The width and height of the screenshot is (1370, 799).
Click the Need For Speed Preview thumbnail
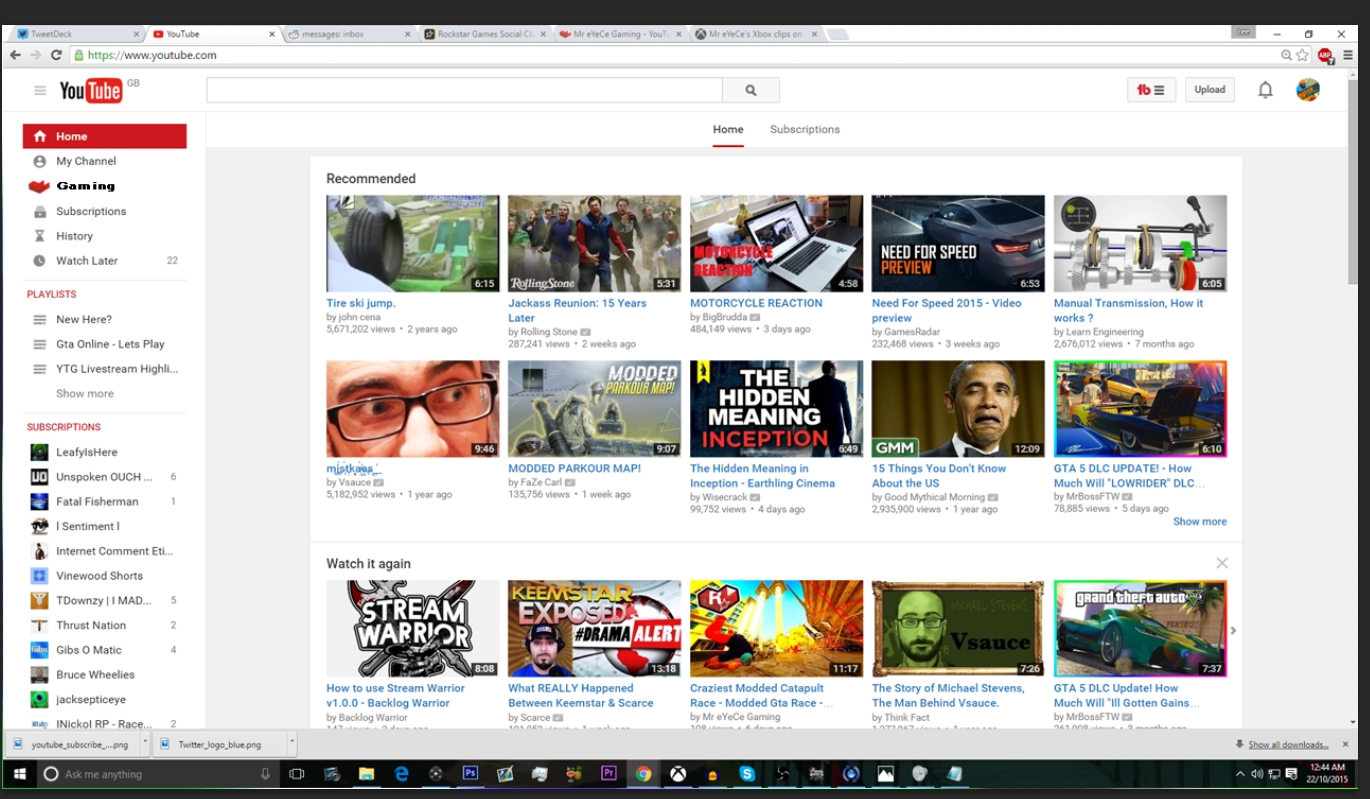(x=958, y=243)
